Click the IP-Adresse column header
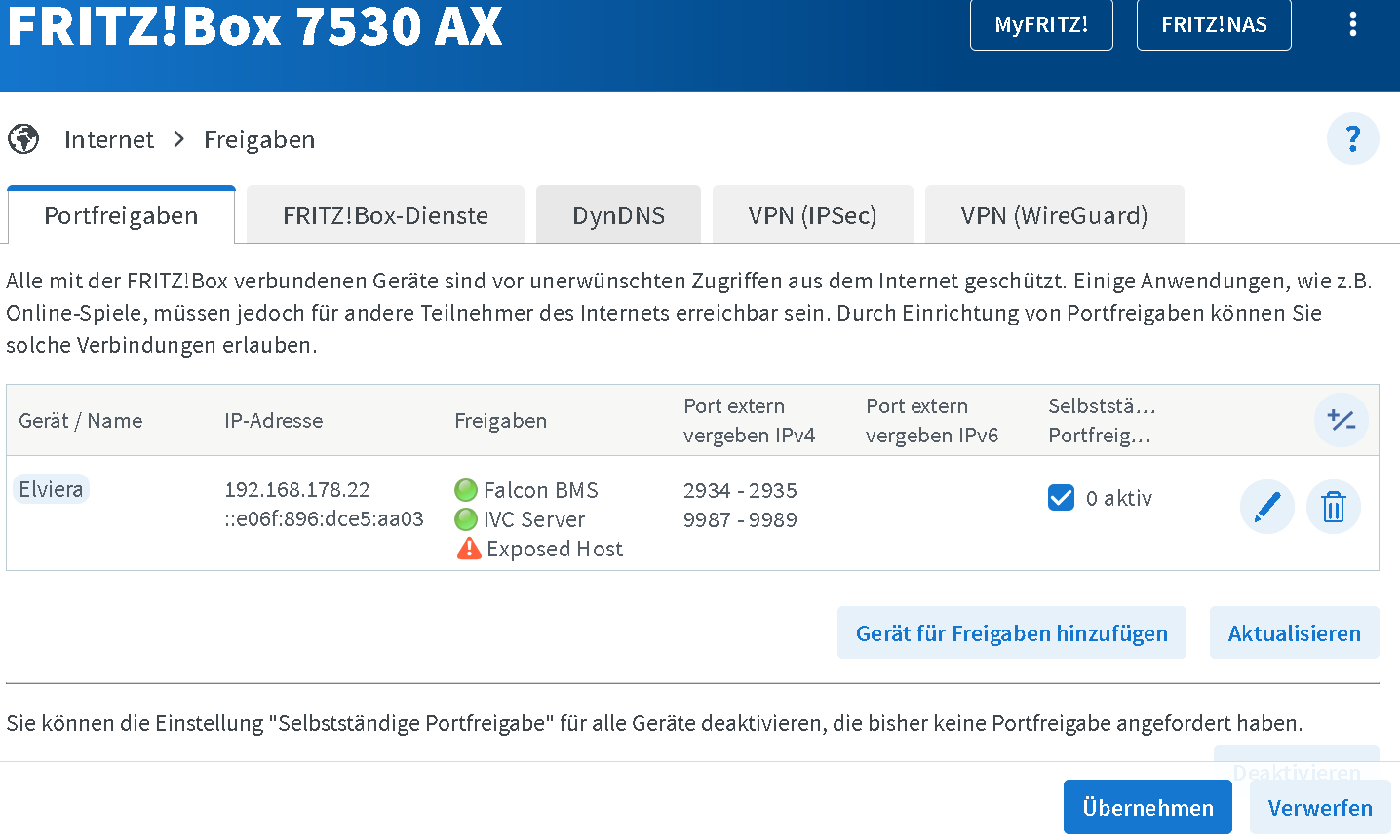Screen dimensions: 1400x840 274,421
